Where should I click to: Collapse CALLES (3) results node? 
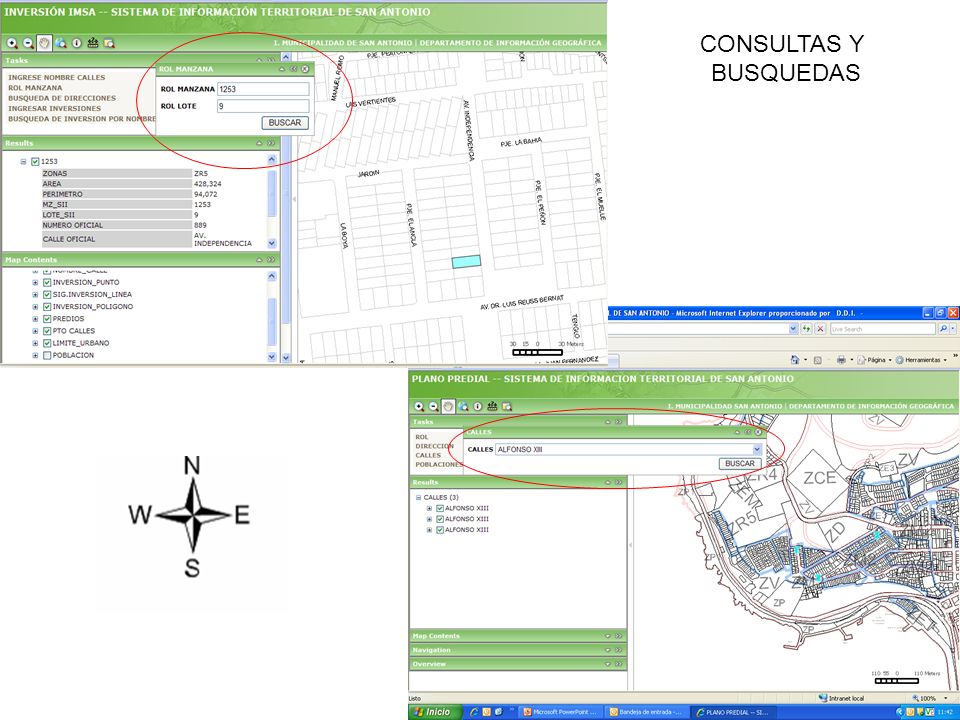click(419, 498)
